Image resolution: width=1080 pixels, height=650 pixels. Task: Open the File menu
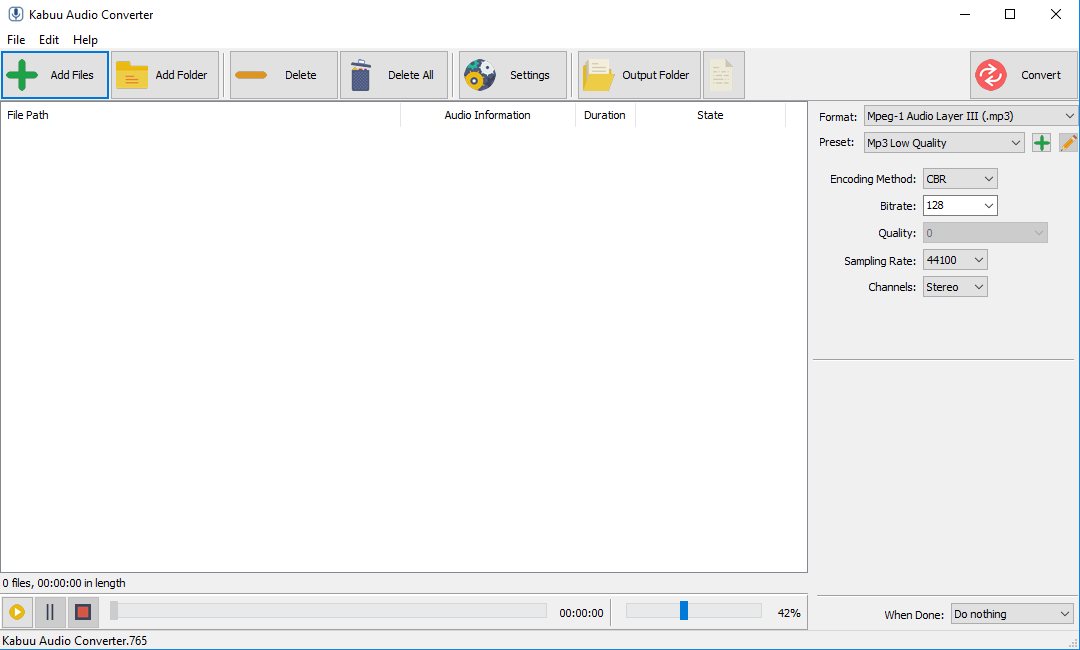pyautogui.click(x=16, y=40)
